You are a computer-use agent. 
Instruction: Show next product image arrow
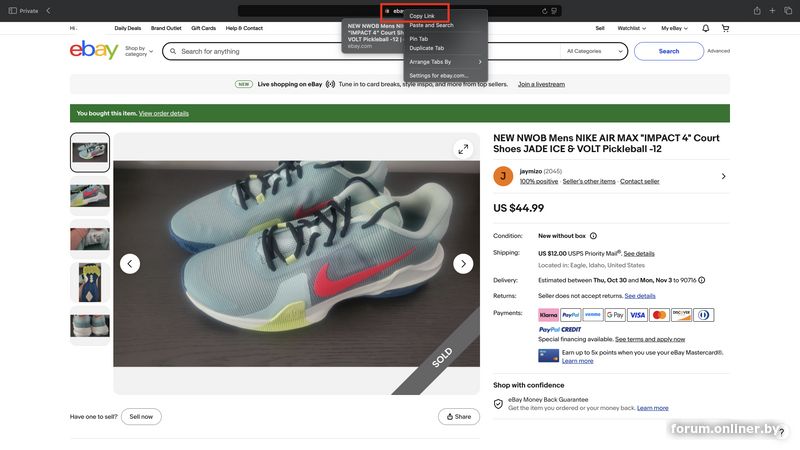(x=463, y=264)
